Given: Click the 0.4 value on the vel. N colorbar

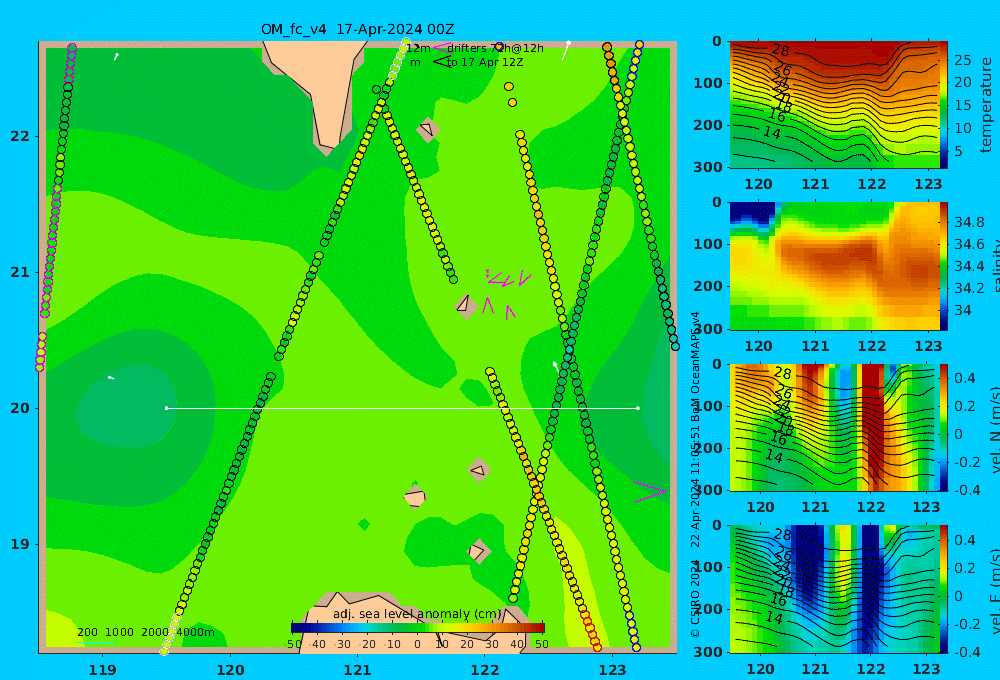Looking at the screenshot, I should [964, 378].
